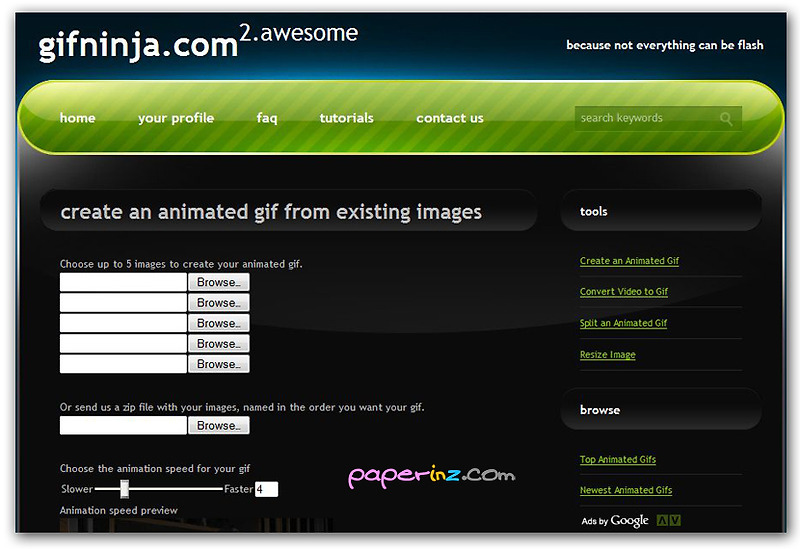This screenshot has height=549, width=800.
Task: Click 'create an animated gif from existing images' heading
Action: (x=271, y=212)
